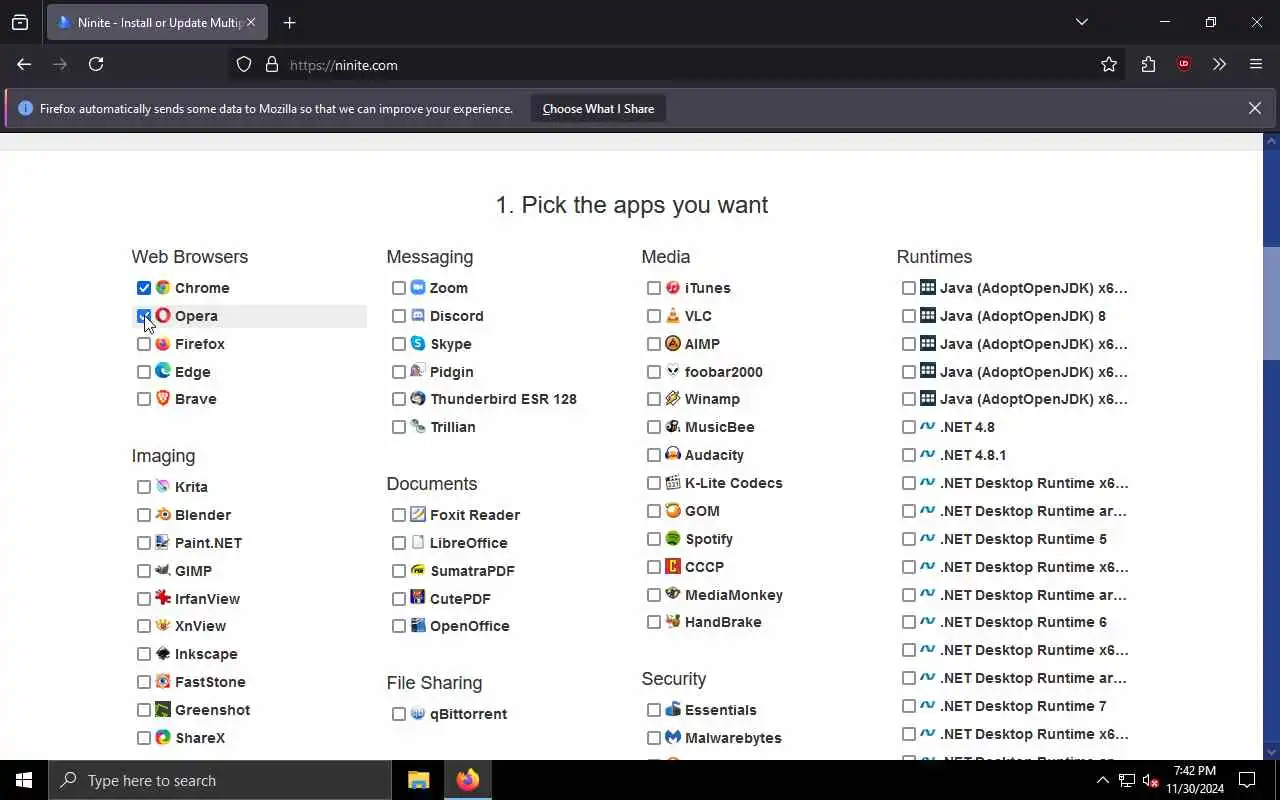
Task: Click the Paint.NET label
Action: [208, 543]
